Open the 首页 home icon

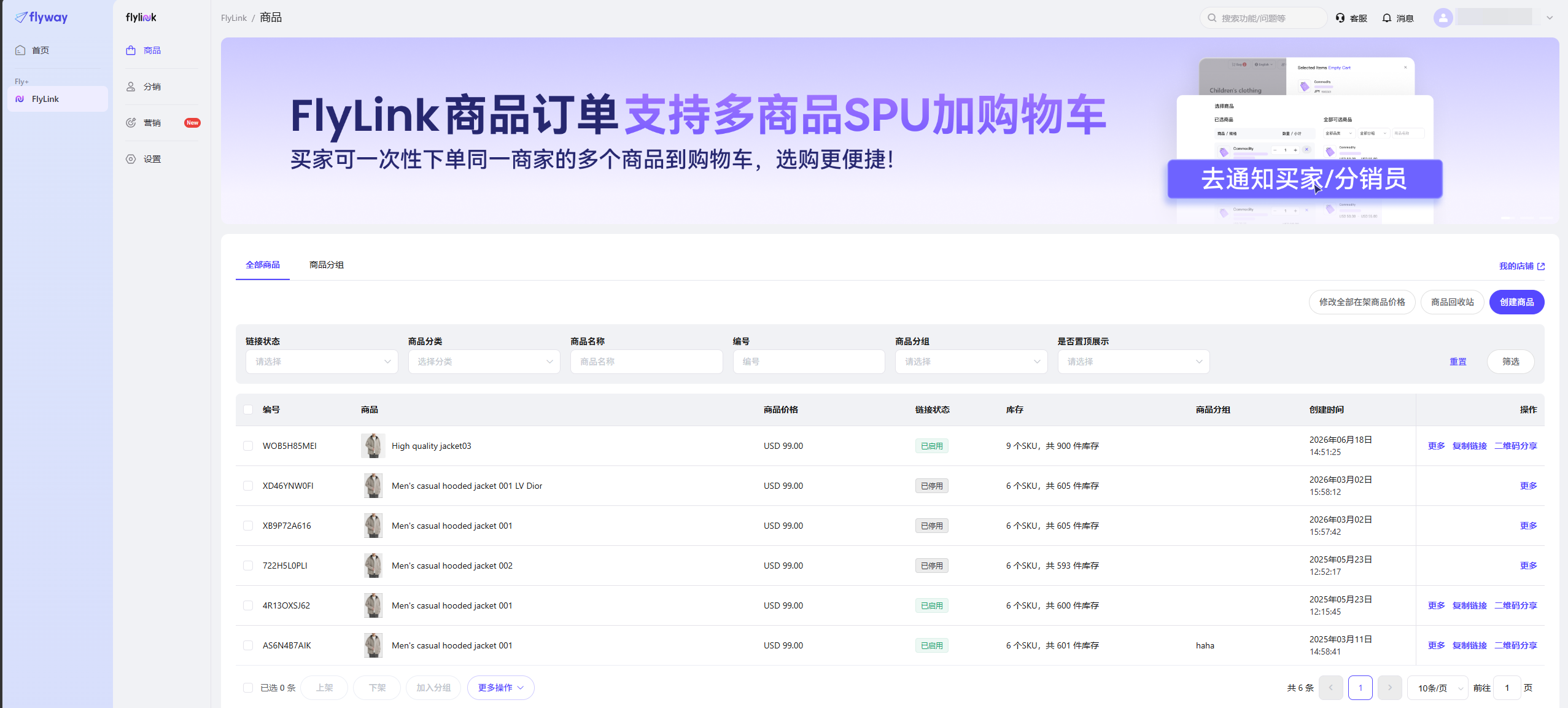point(20,50)
